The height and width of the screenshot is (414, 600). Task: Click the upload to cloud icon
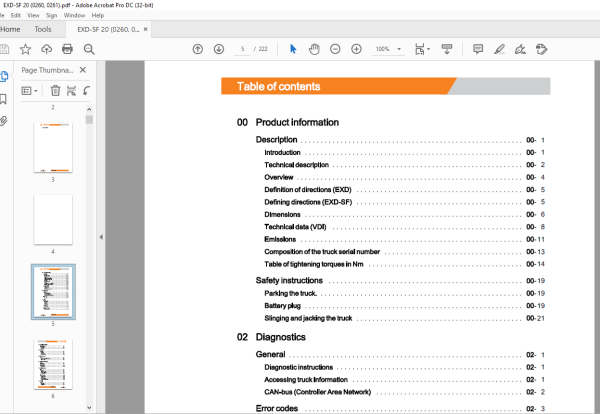[x=46, y=49]
